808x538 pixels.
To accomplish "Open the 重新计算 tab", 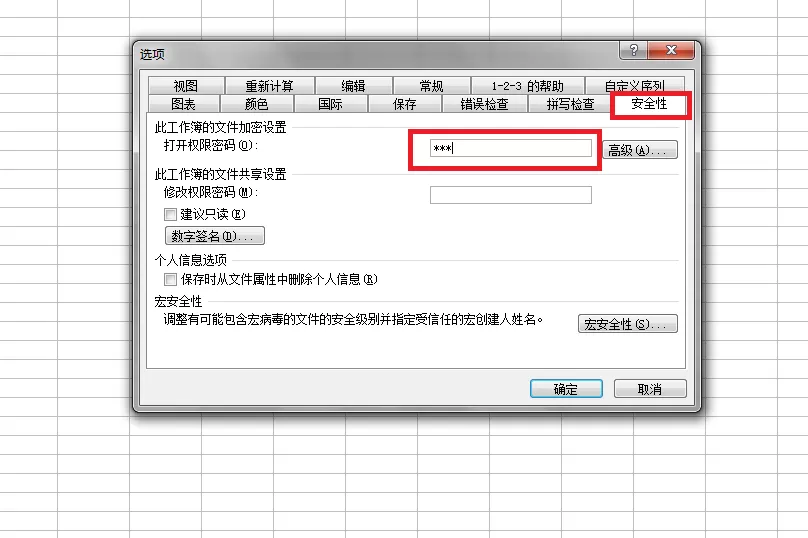I will [x=270, y=86].
